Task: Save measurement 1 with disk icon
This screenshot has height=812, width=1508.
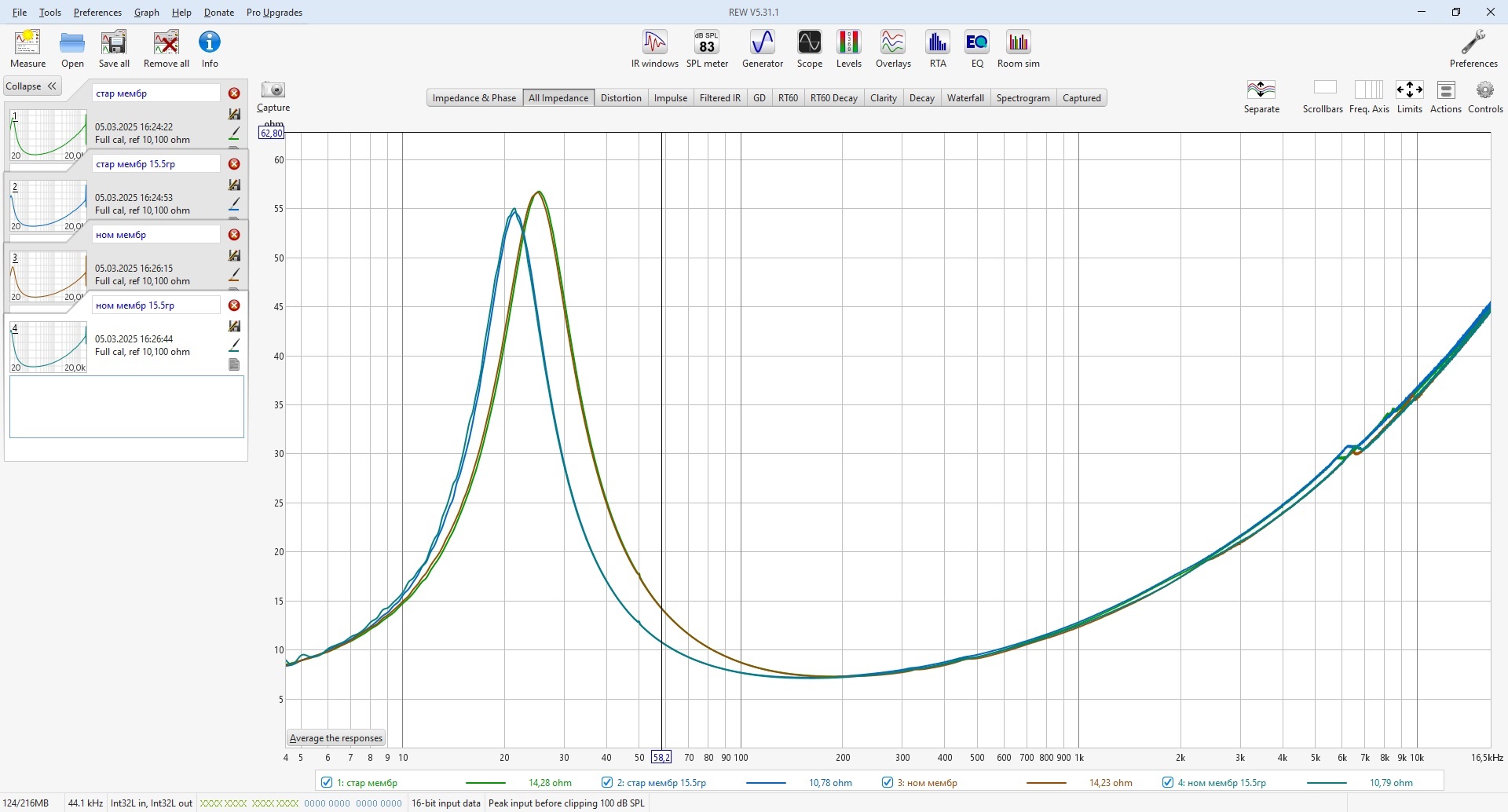Action: point(234,115)
